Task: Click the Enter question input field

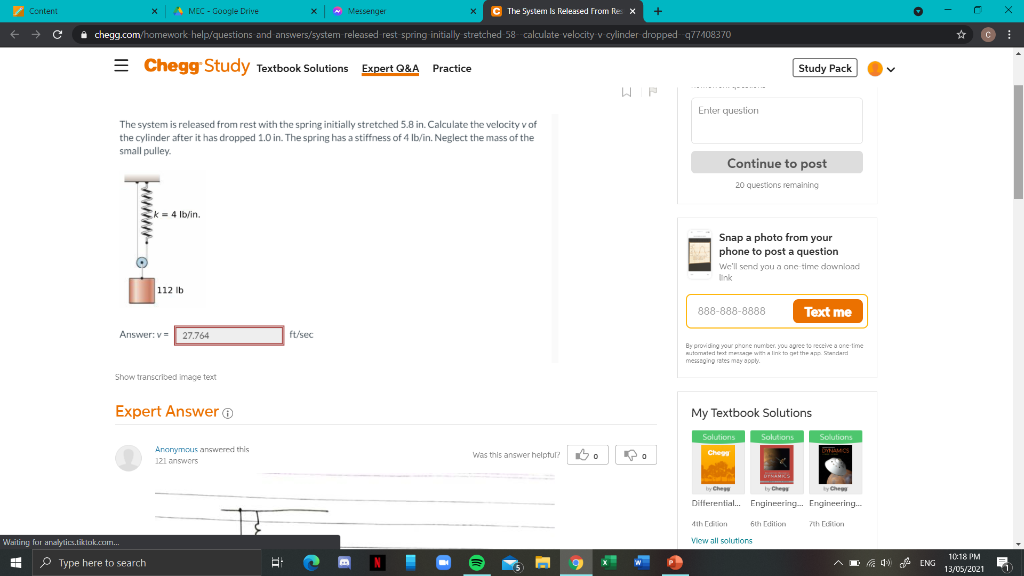Action: click(776, 118)
